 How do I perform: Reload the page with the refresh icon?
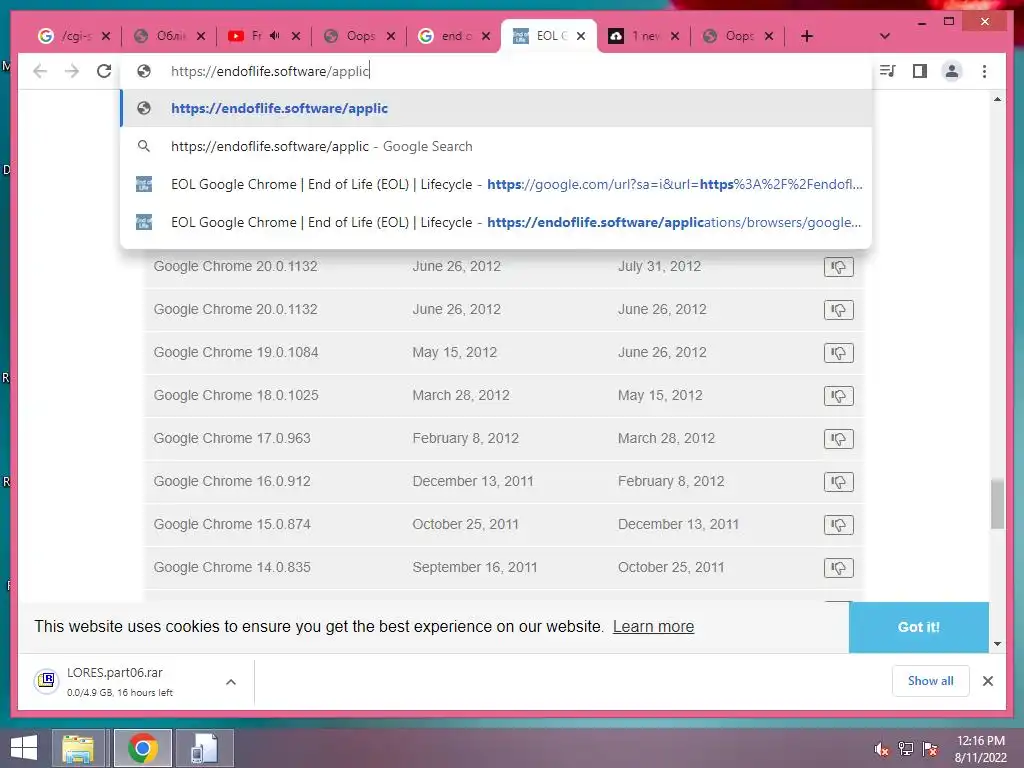coord(104,71)
